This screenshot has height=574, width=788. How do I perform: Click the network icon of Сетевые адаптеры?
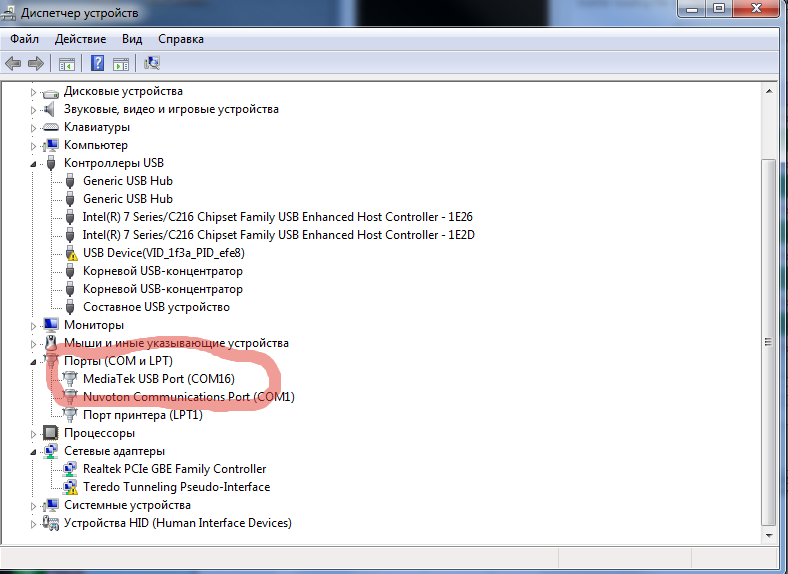point(51,451)
